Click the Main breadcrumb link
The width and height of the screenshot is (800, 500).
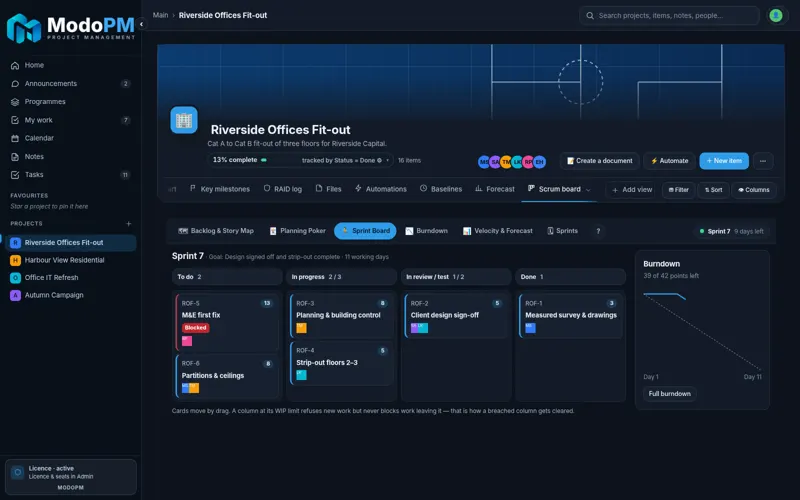pyautogui.click(x=160, y=15)
